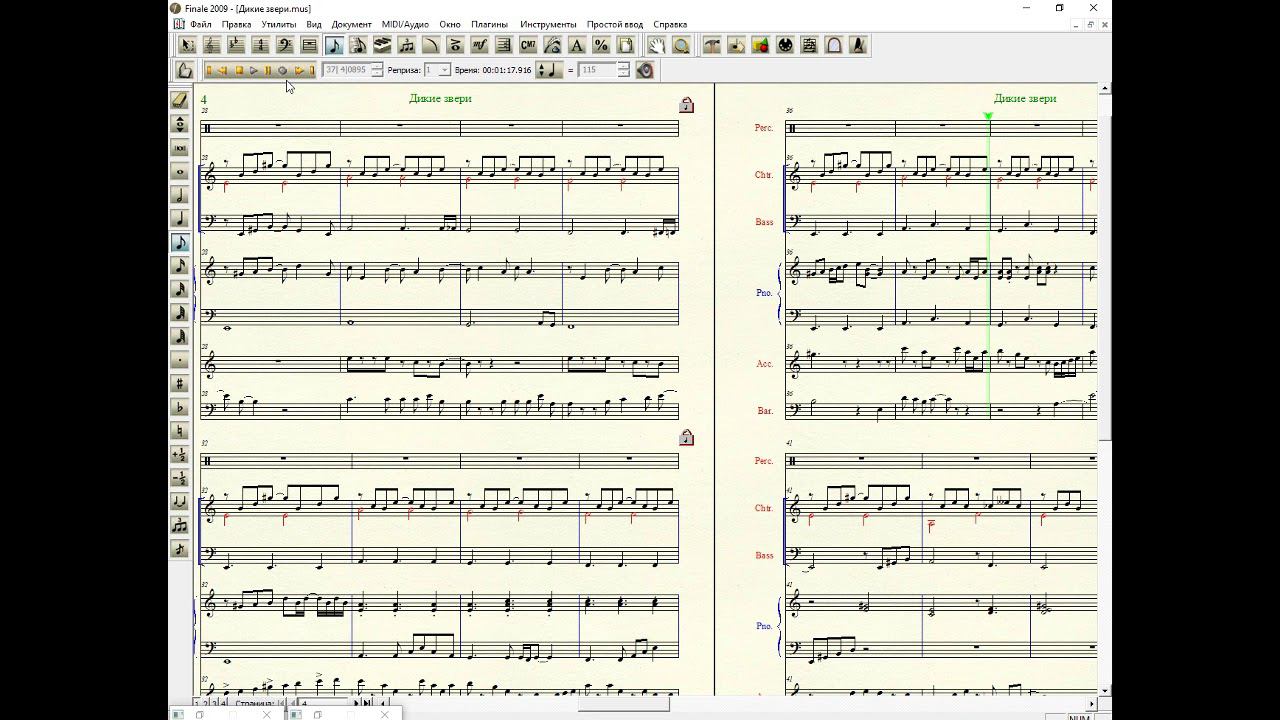Toggle the tie tool

[x=180, y=502]
